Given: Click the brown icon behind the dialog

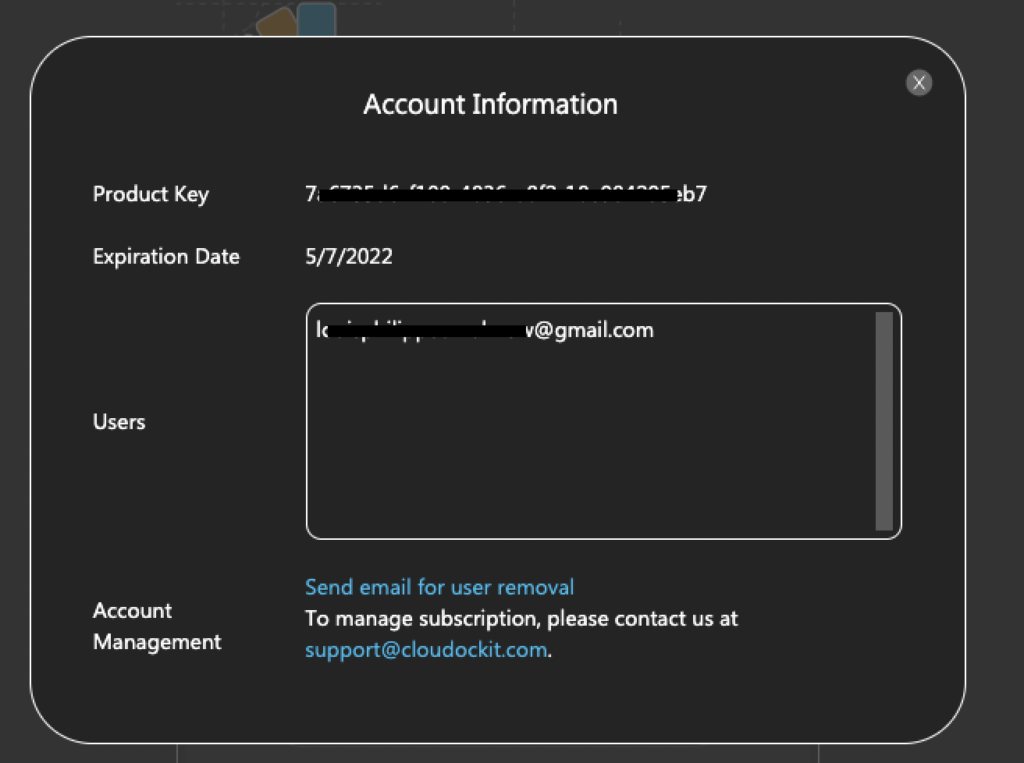Looking at the screenshot, I should (278, 23).
